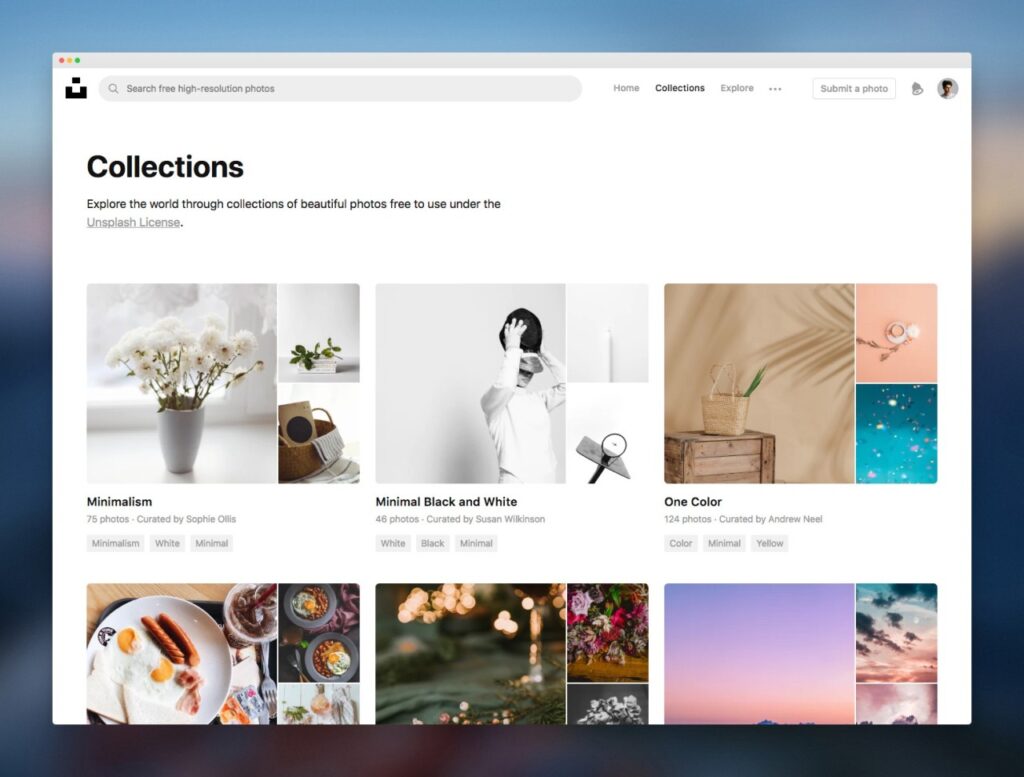This screenshot has width=1024, height=777.
Task: Click the search magnifier icon
Action: pos(114,88)
